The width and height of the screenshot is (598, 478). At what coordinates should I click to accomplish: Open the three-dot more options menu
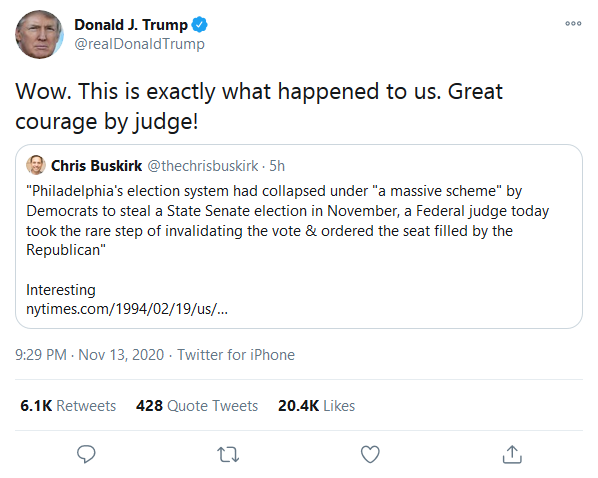click(x=573, y=24)
